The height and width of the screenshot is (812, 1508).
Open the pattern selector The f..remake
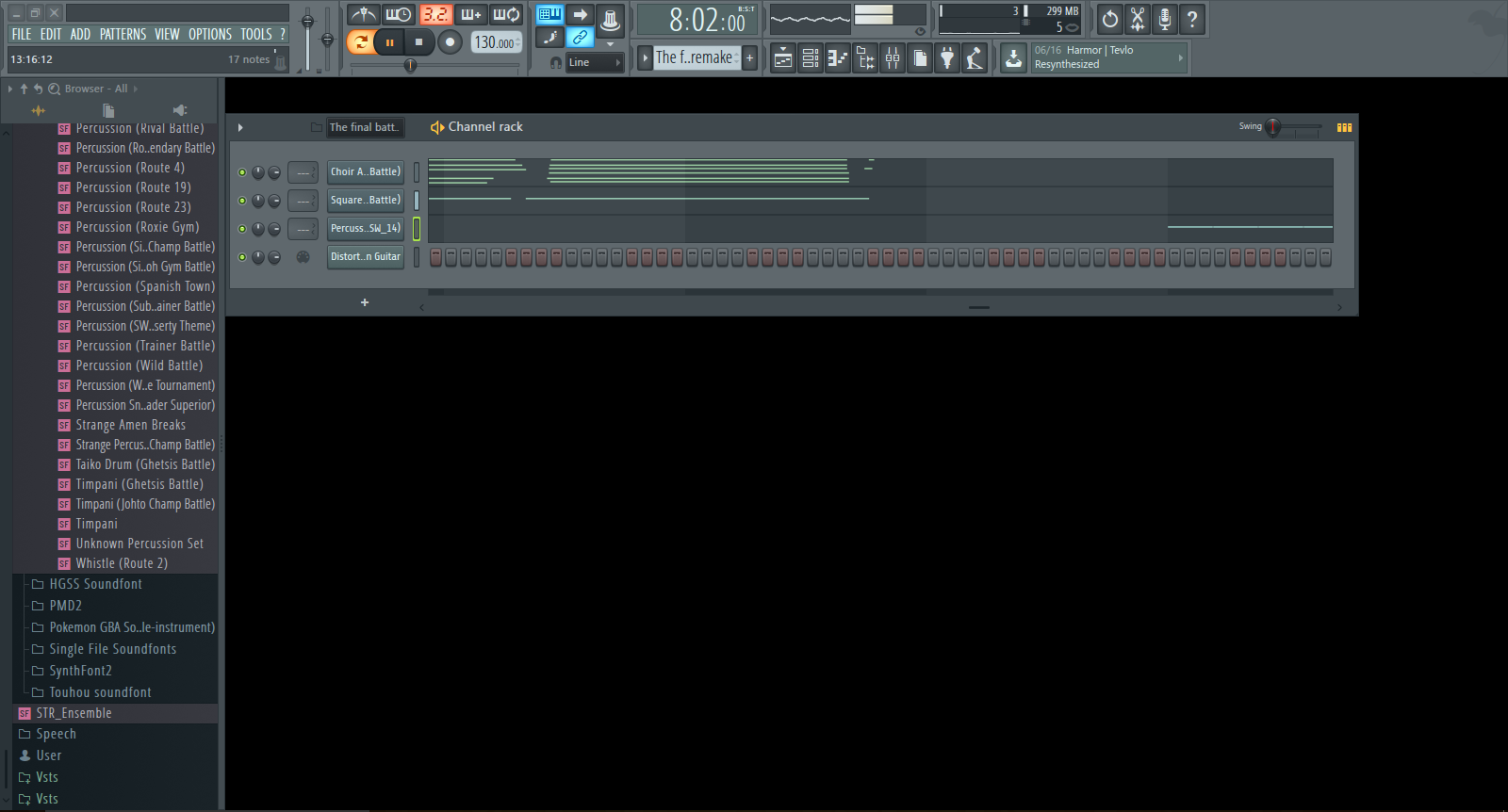click(694, 57)
